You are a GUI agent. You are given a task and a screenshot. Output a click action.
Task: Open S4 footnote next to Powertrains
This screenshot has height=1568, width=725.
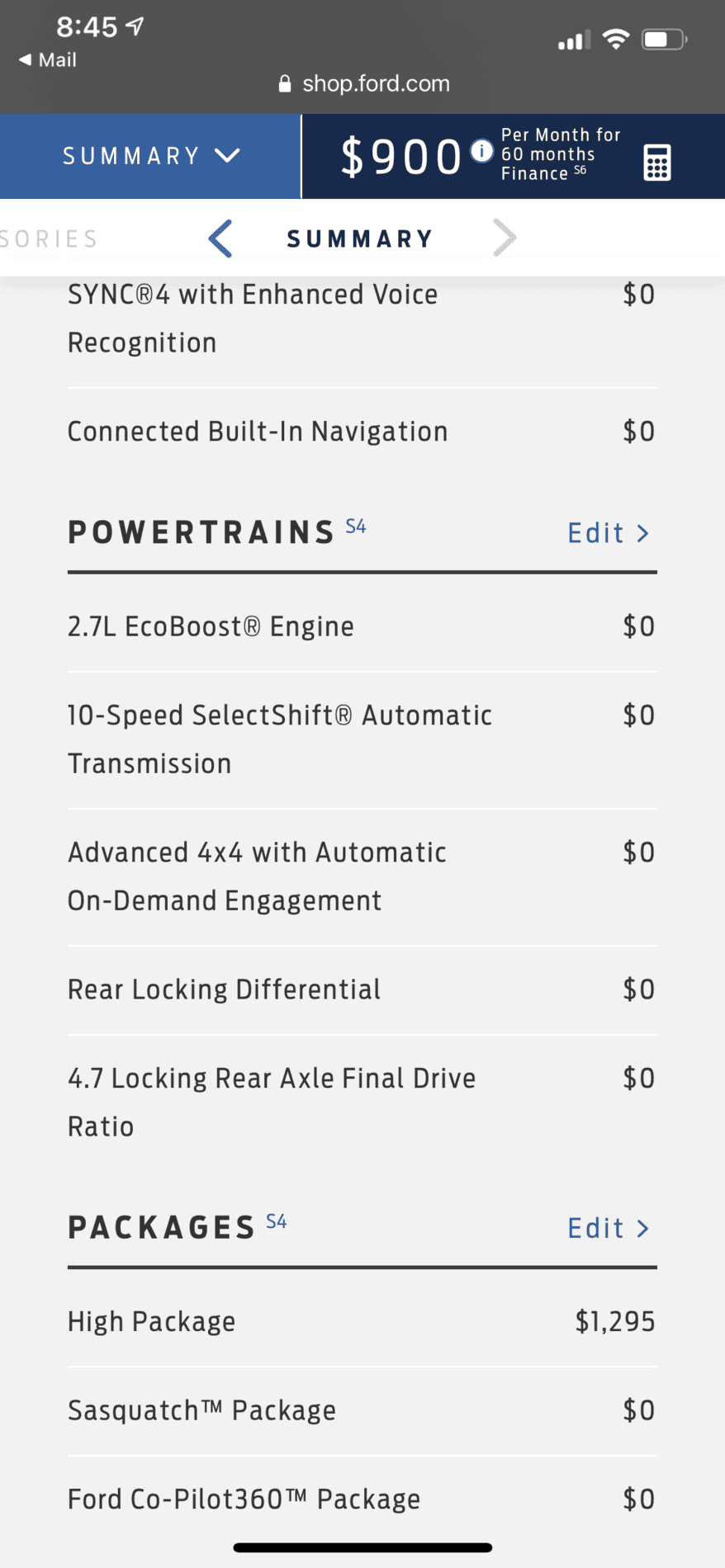point(356,527)
